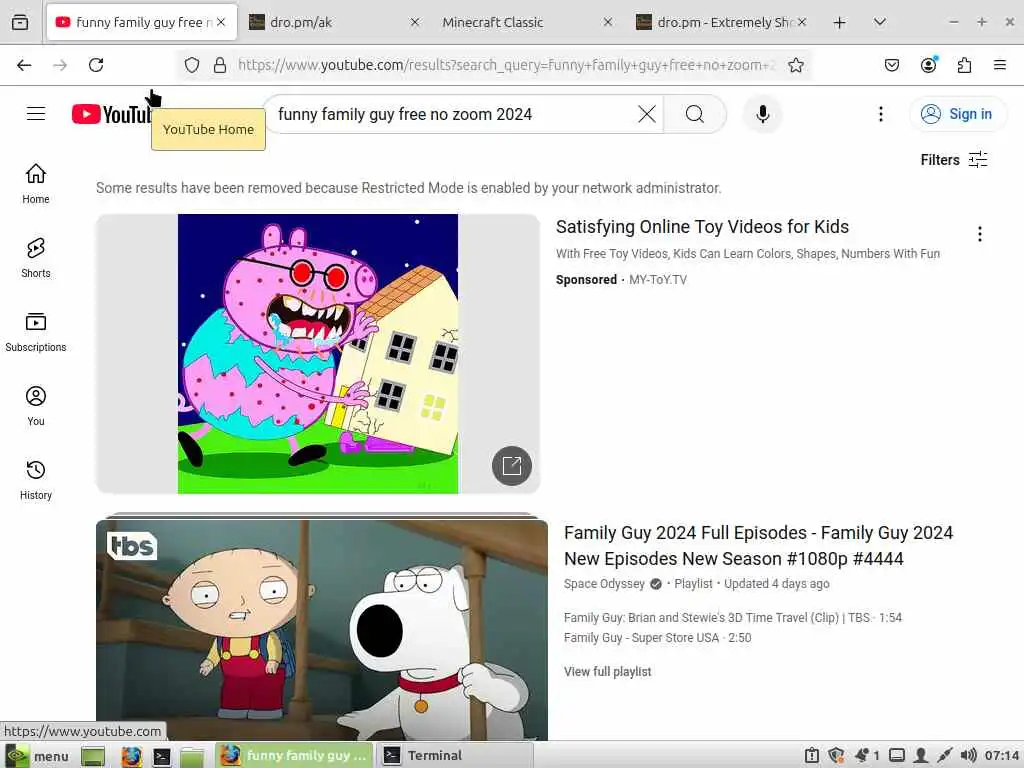1024x768 pixels.
Task: Switch to the Terminal window in taskbar
Action: click(454, 756)
